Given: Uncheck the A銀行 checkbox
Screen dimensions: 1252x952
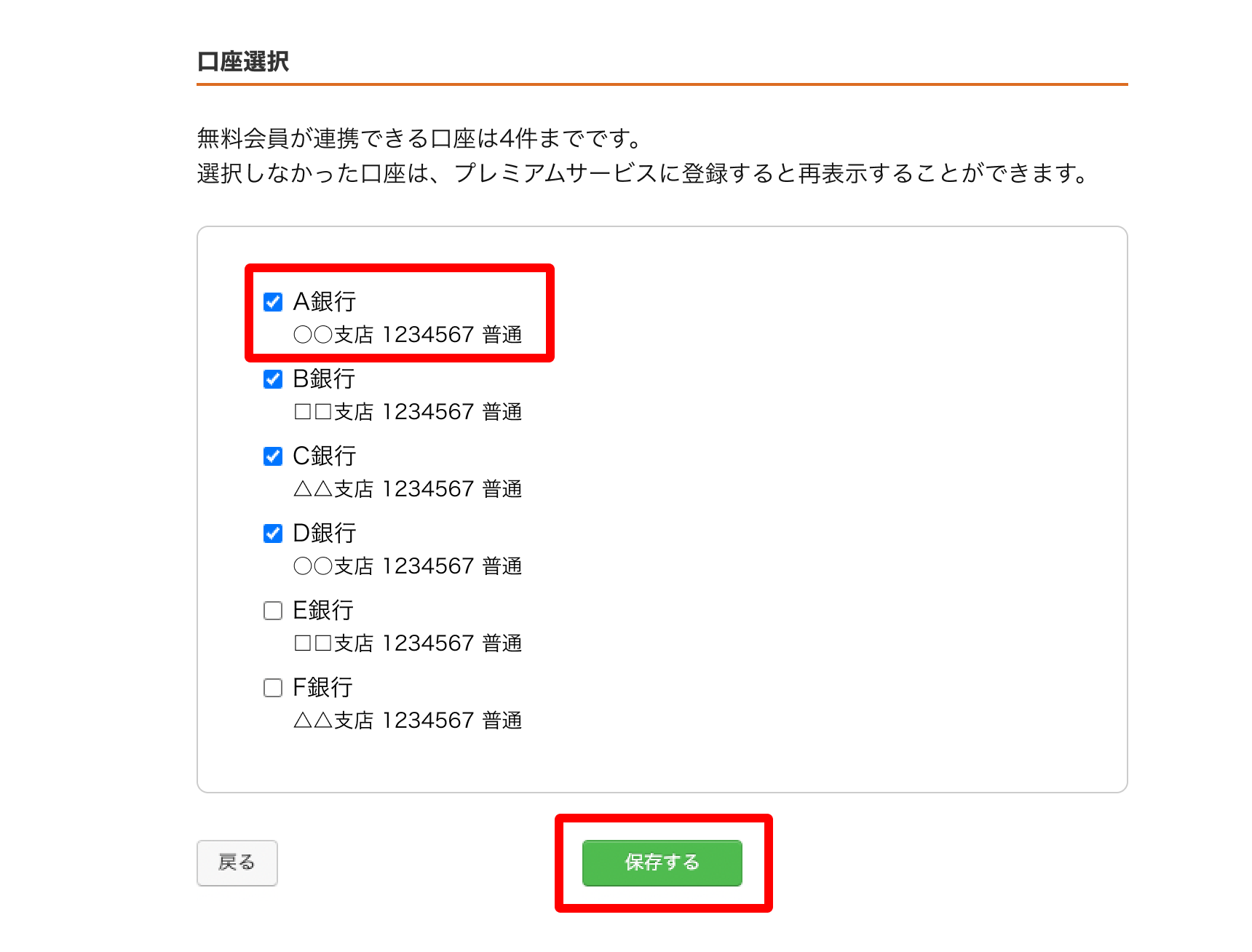Looking at the screenshot, I should (x=273, y=301).
